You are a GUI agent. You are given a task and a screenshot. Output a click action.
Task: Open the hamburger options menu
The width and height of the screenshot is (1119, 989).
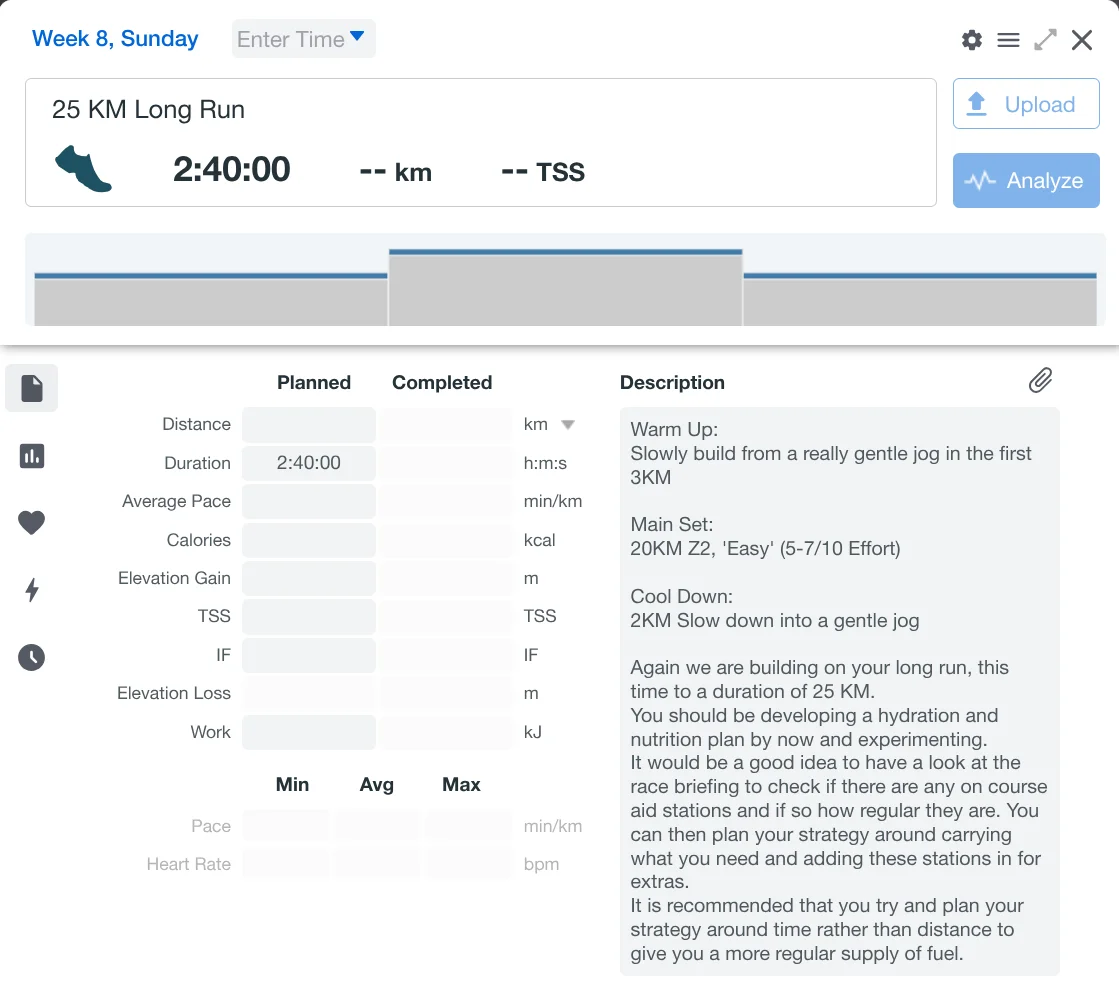pyautogui.click(x=1008, y=40)
